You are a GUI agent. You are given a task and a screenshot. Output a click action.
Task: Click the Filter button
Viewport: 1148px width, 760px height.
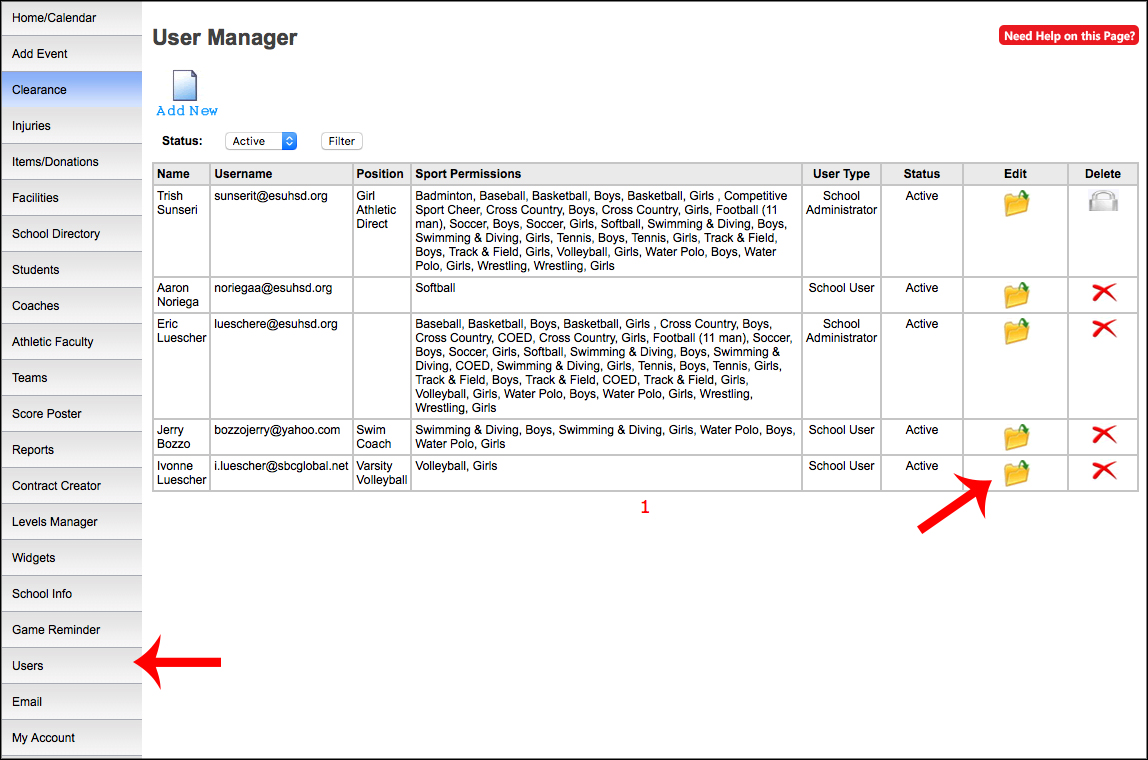[x=342, y=141]
